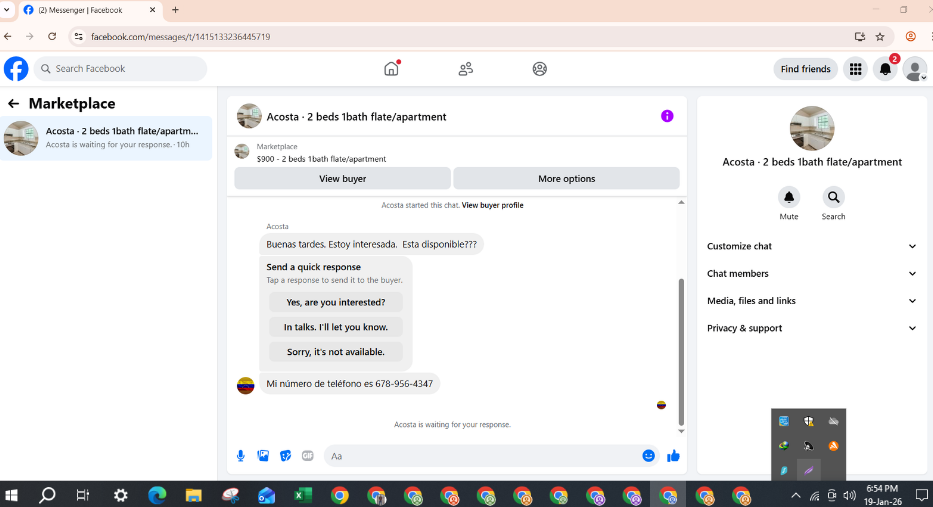Screen dimensions: 933x507
Task: Open a new browser tab
Action: tap(175, 10)
